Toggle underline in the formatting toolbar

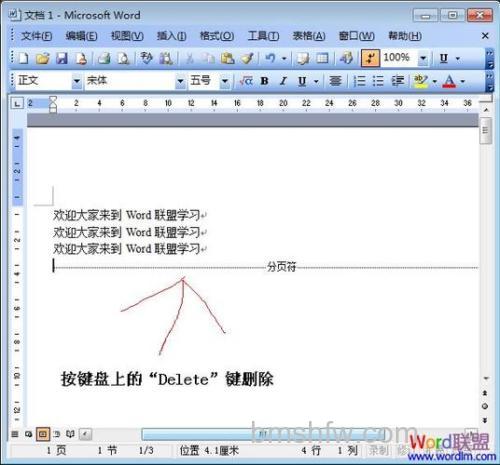coord(302,81)
